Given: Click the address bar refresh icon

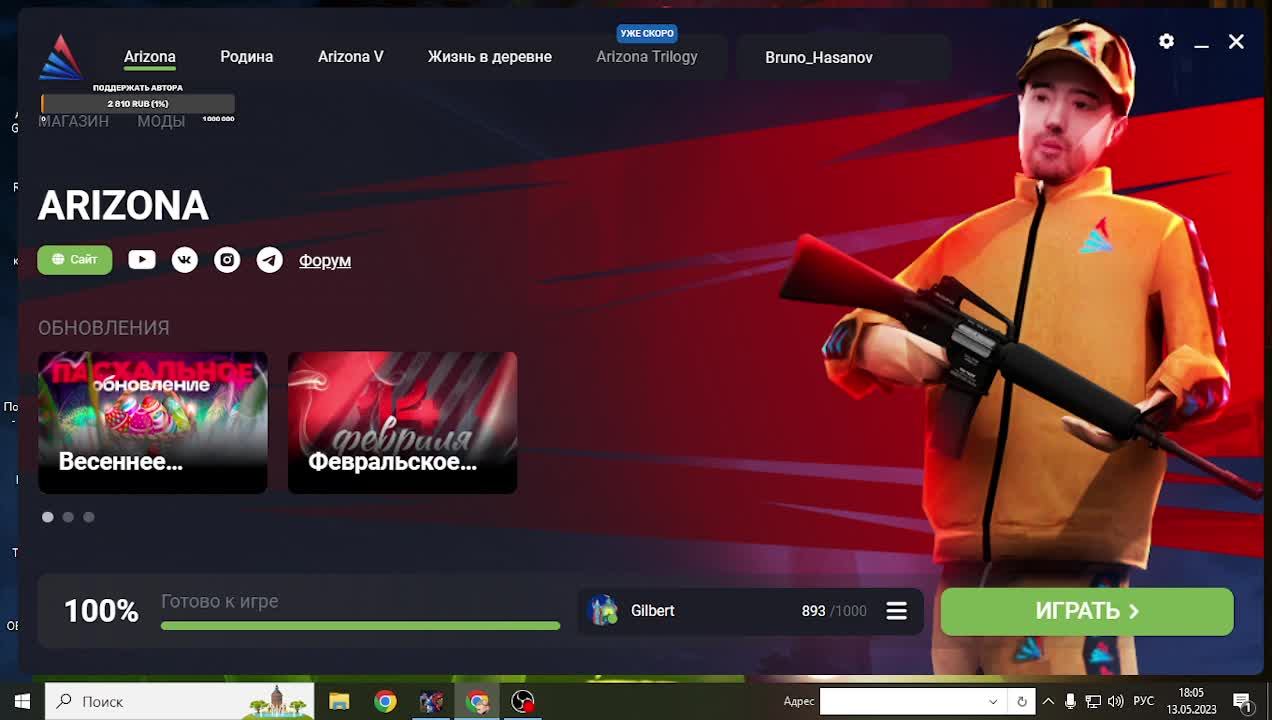Looking at the screenshot, I should pyautogui.click(x=1021, y=701).
